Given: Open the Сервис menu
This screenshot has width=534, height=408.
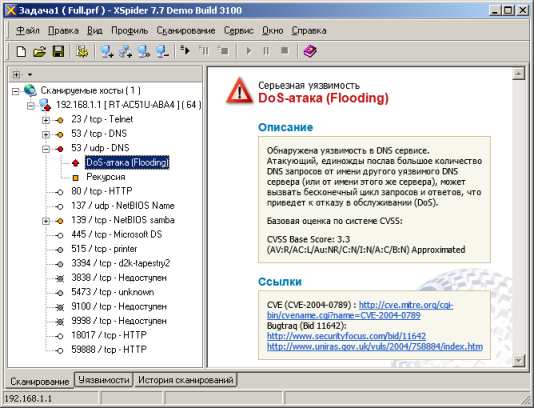Looking at the screenshot, I should pyautogui.click(x=238, y=31).
